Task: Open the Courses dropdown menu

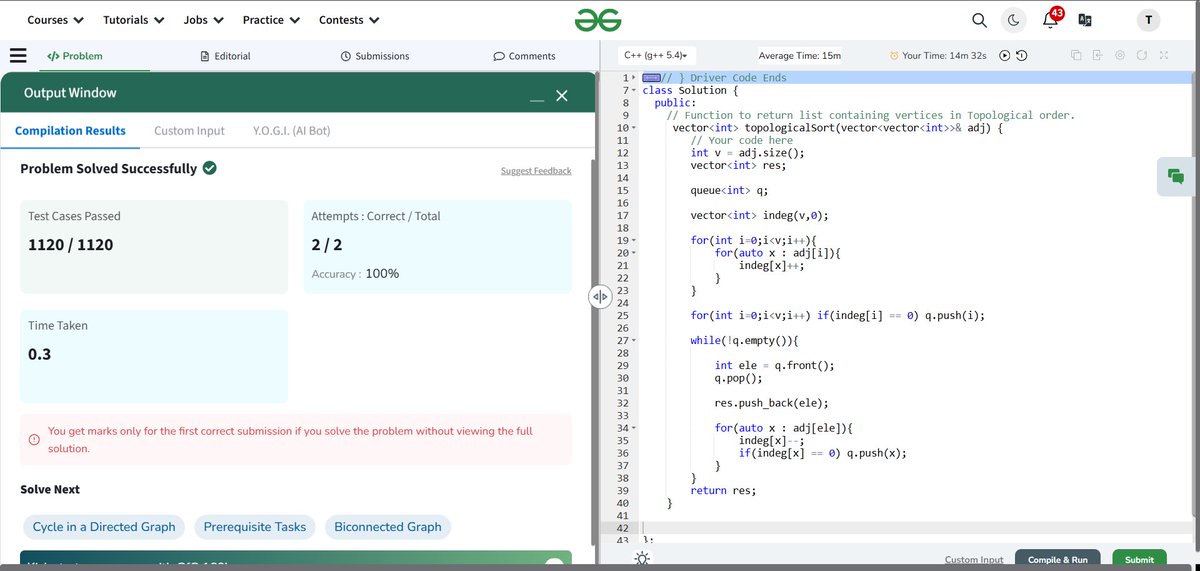Action: click(55, 20)
